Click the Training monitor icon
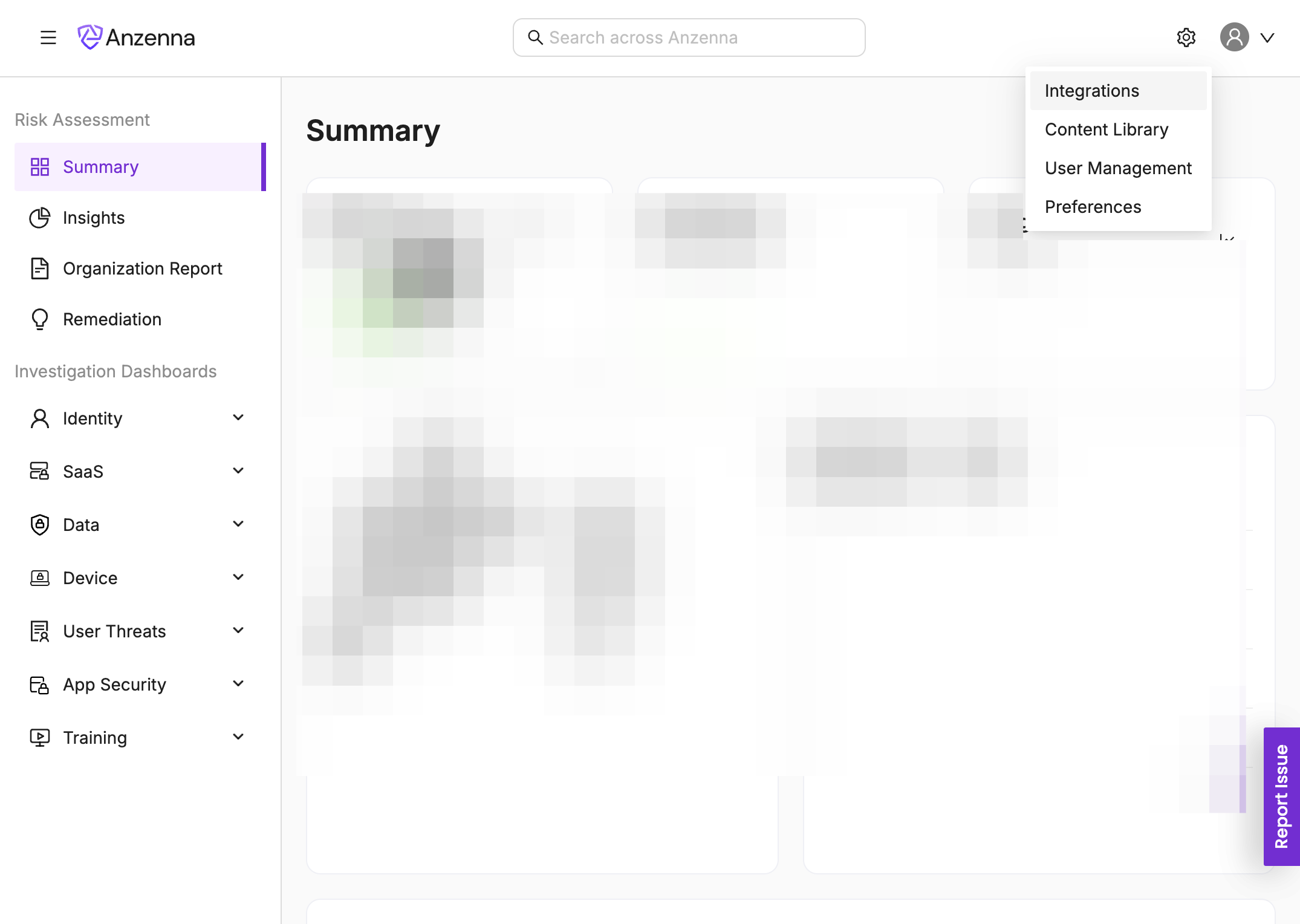Image resolution: width=1300 pixels, height=924 pixels. point(40,738)
